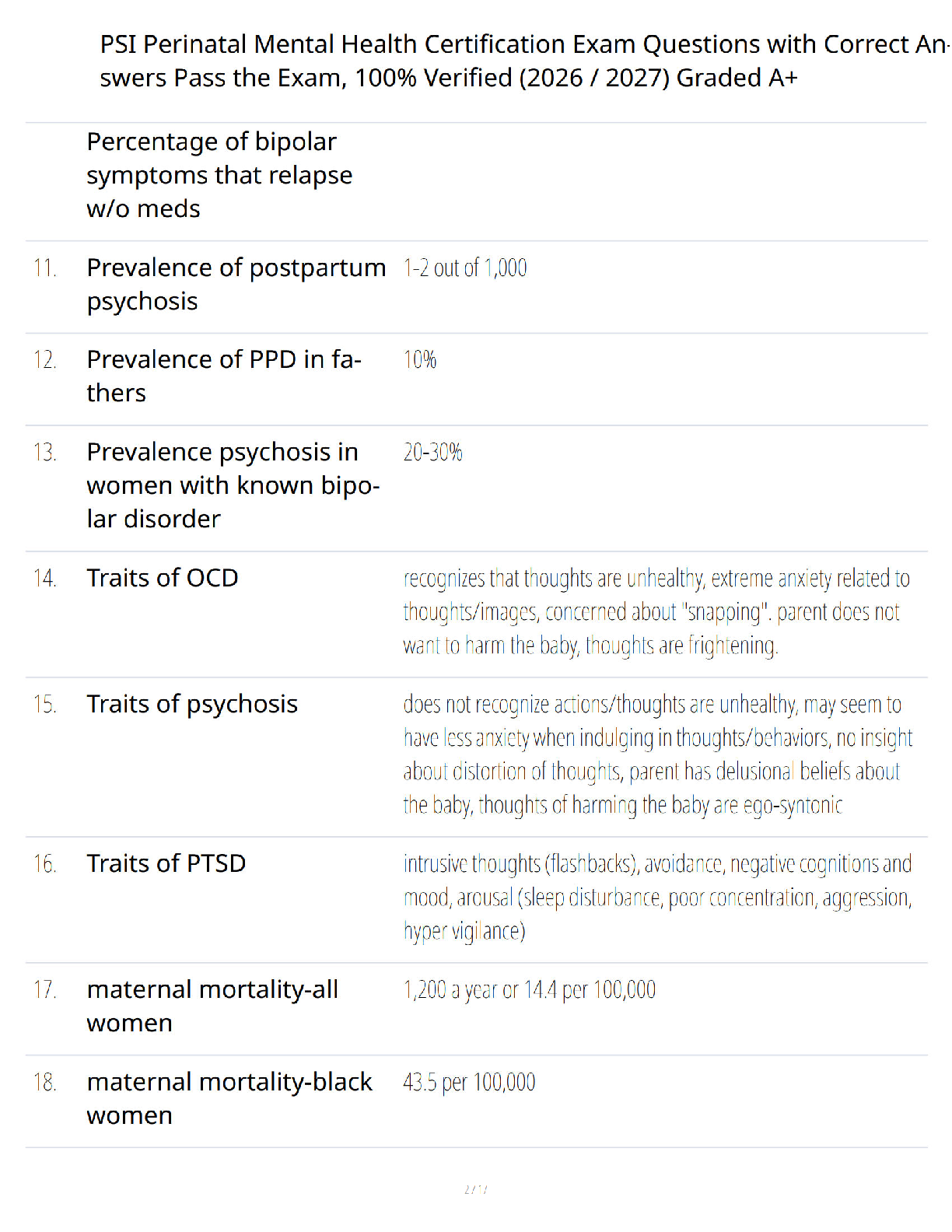Viewport: 952px width, 1232px height.
Task: Click the '43.5 per 100,000' answer
Action: tap(469, 1082)
